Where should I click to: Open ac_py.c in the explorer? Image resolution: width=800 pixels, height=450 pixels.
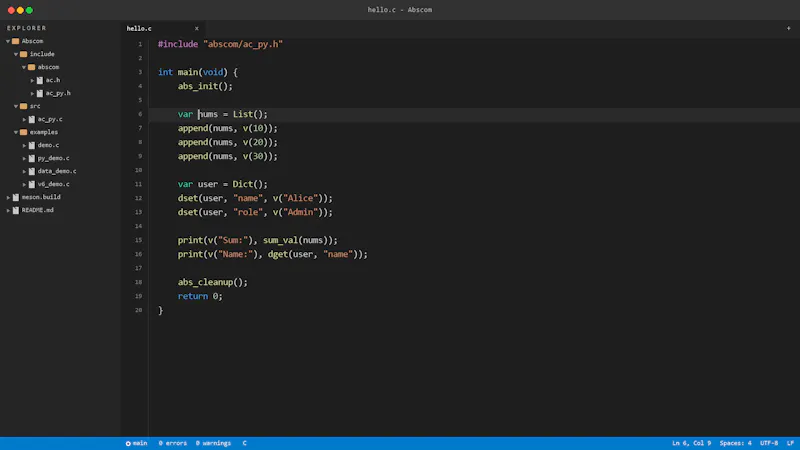pos(50,119)
